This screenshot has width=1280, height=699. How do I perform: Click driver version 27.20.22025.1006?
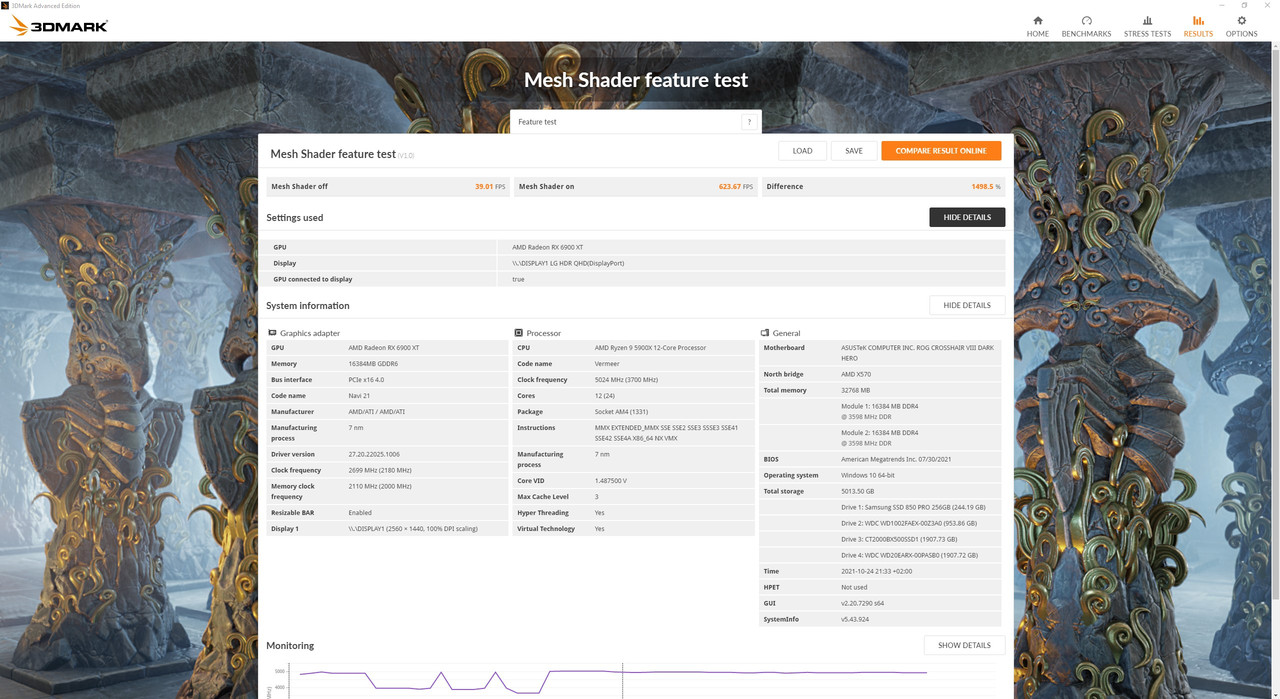tap(374, 454)
